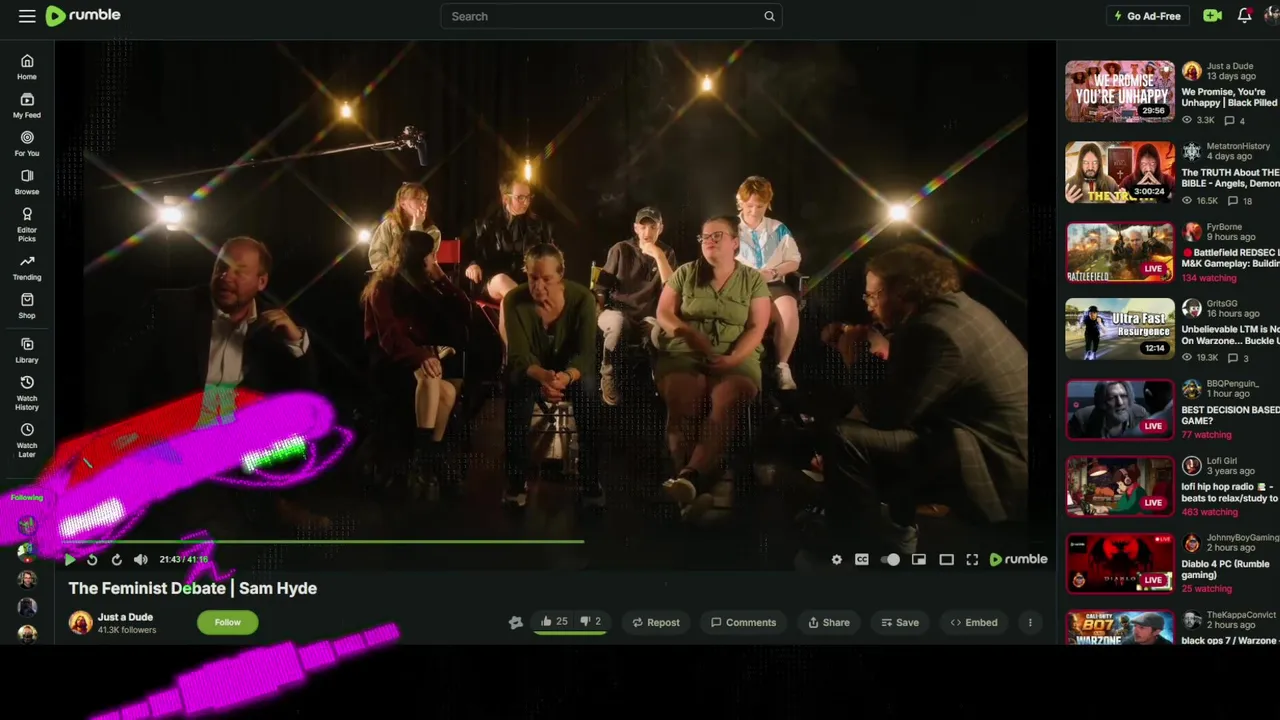Click the JohnnyBoyGaming channel name

pos(1243,537)
